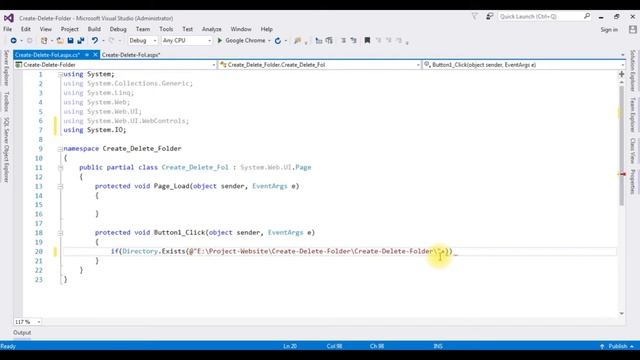The image size is (640, 360).
Task: Toggle bookmark on the current line
Action: (367, 40)
